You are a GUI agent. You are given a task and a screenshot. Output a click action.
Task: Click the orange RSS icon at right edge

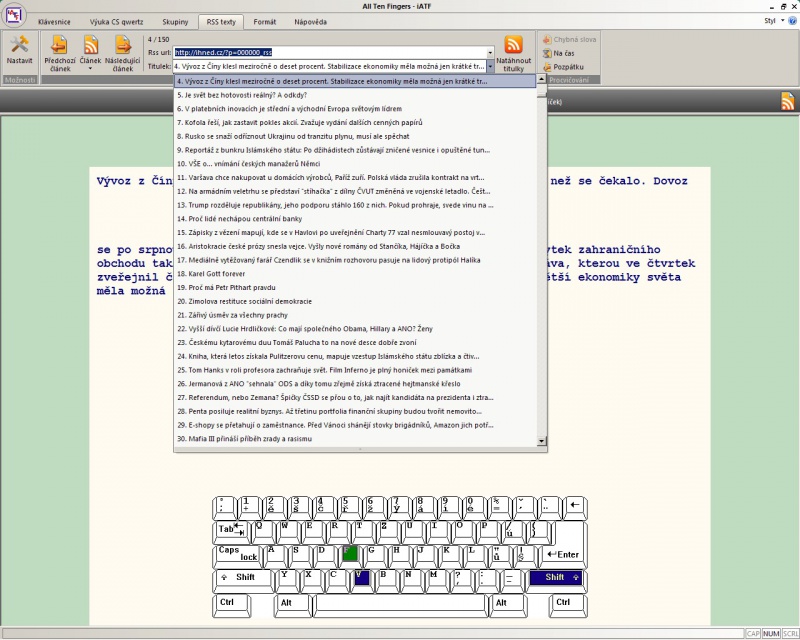coord(788,101)
